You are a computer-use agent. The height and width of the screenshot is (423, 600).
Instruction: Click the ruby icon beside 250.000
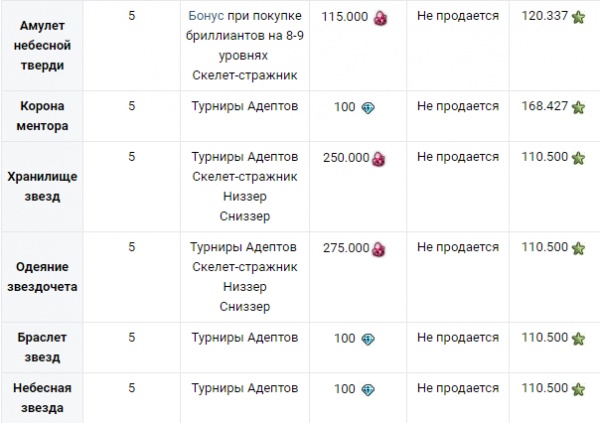point(378,159)
